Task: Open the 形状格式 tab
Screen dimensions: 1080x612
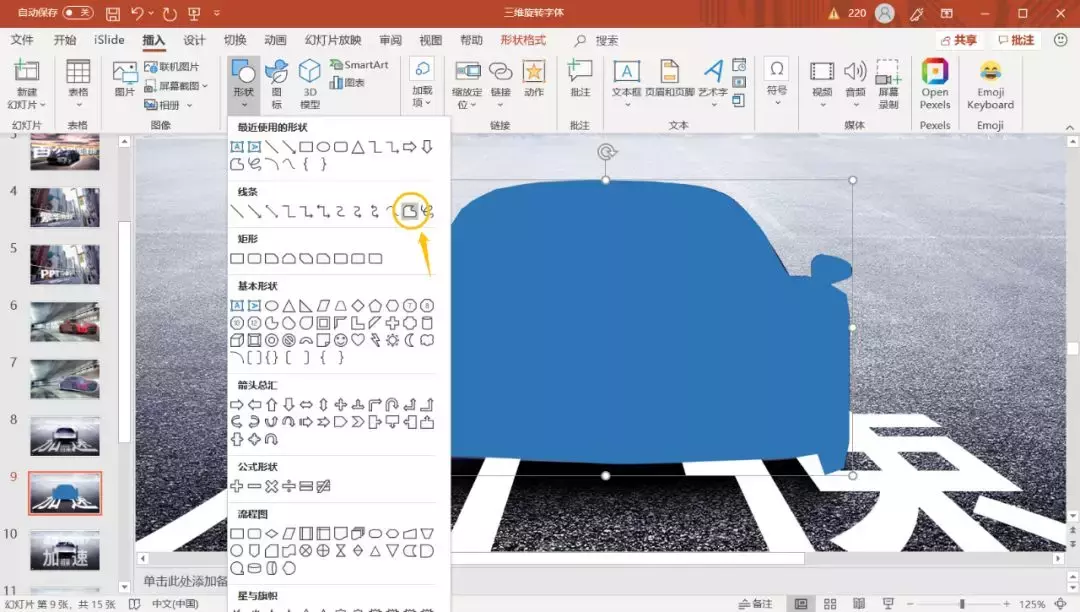Action: coord(523,40)
